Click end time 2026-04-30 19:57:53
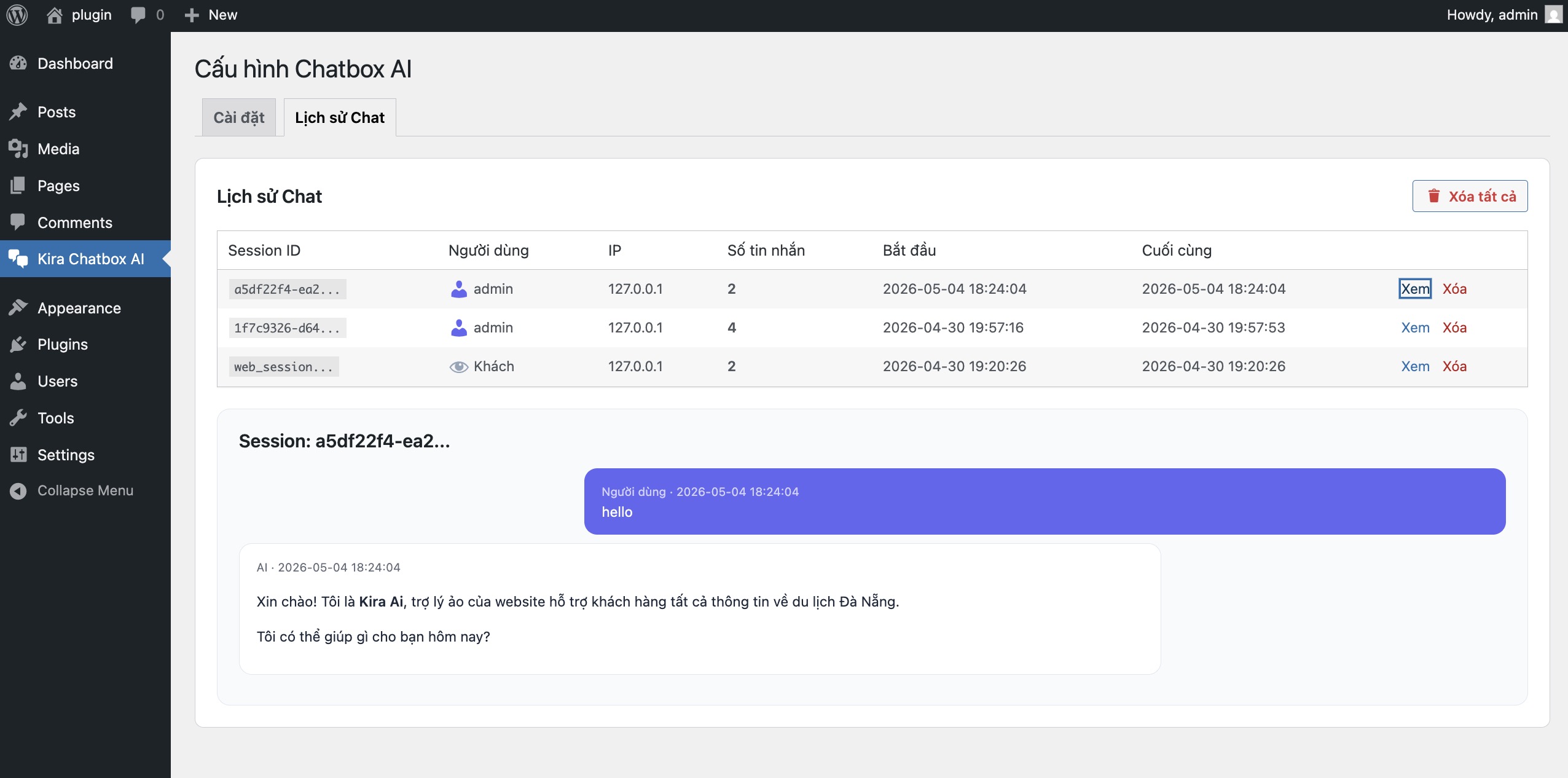1568x778 pixels. point(1213,328)
